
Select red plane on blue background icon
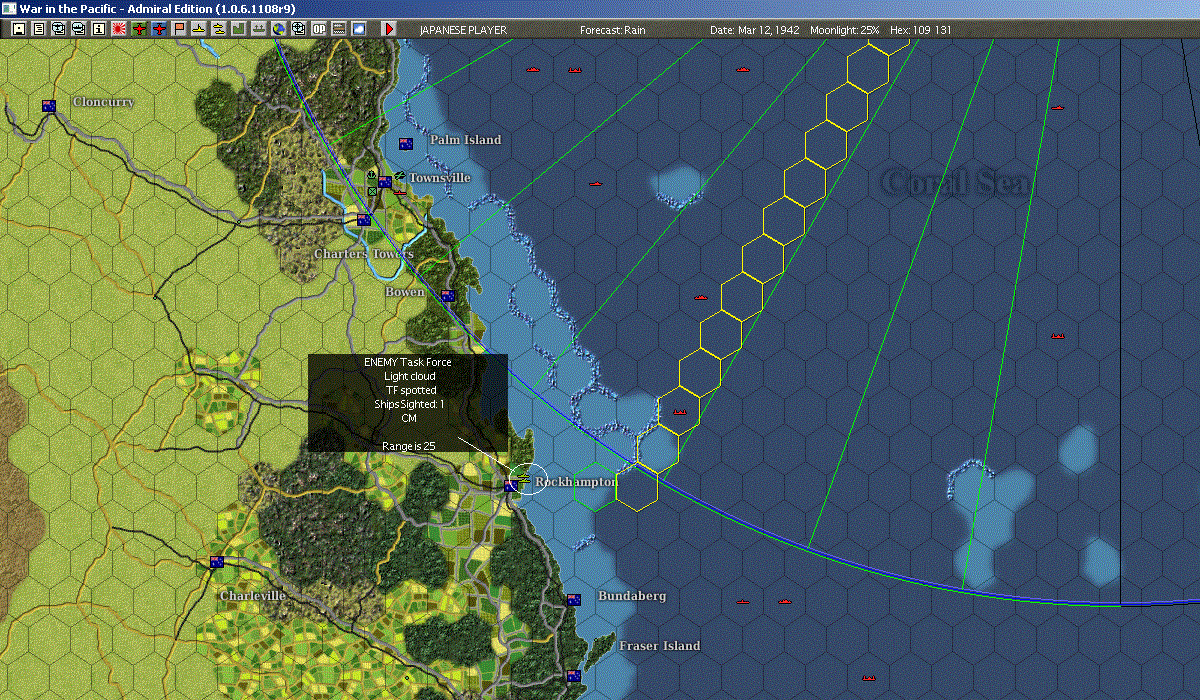point(158,29)
